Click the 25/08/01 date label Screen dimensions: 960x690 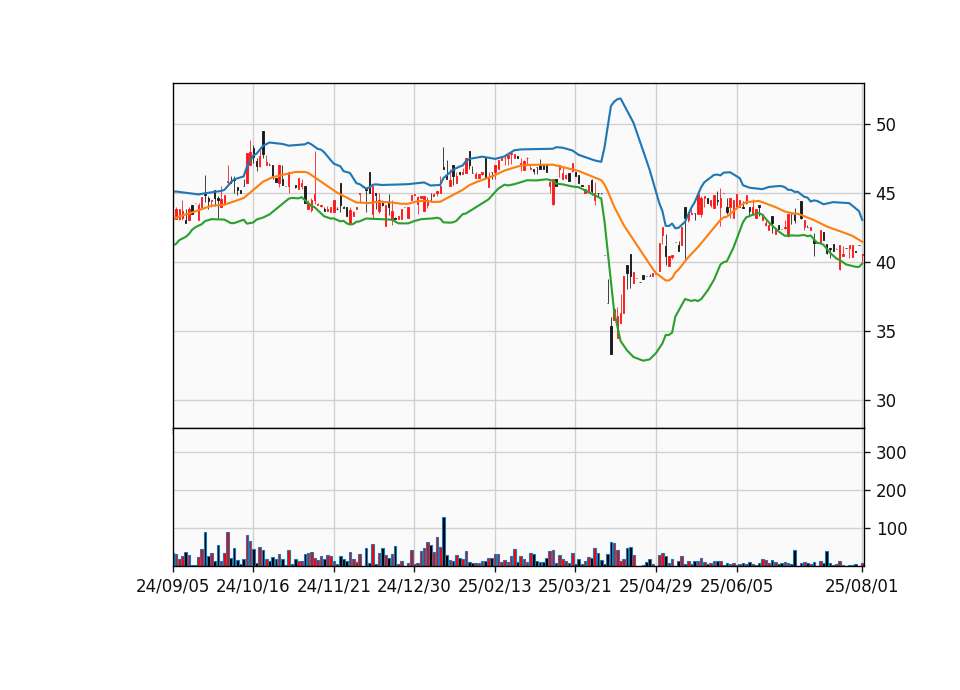[x=861, y=586]
